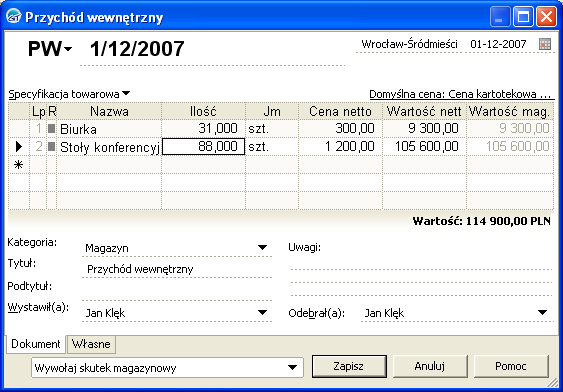Click the application icon in title bar
The width and height of the screenshot is (563, 392).
pyautogui.click(x=14, y=17)
